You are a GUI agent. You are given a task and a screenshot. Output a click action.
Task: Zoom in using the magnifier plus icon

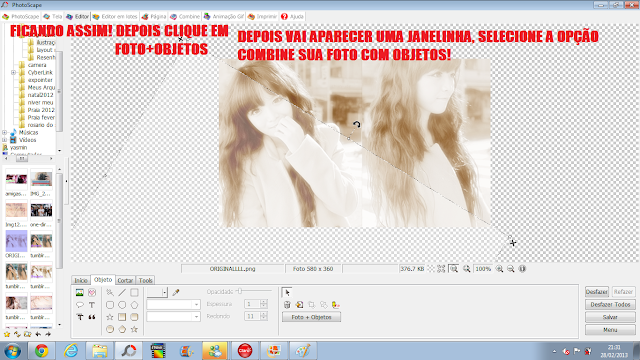tap(499, 269)
